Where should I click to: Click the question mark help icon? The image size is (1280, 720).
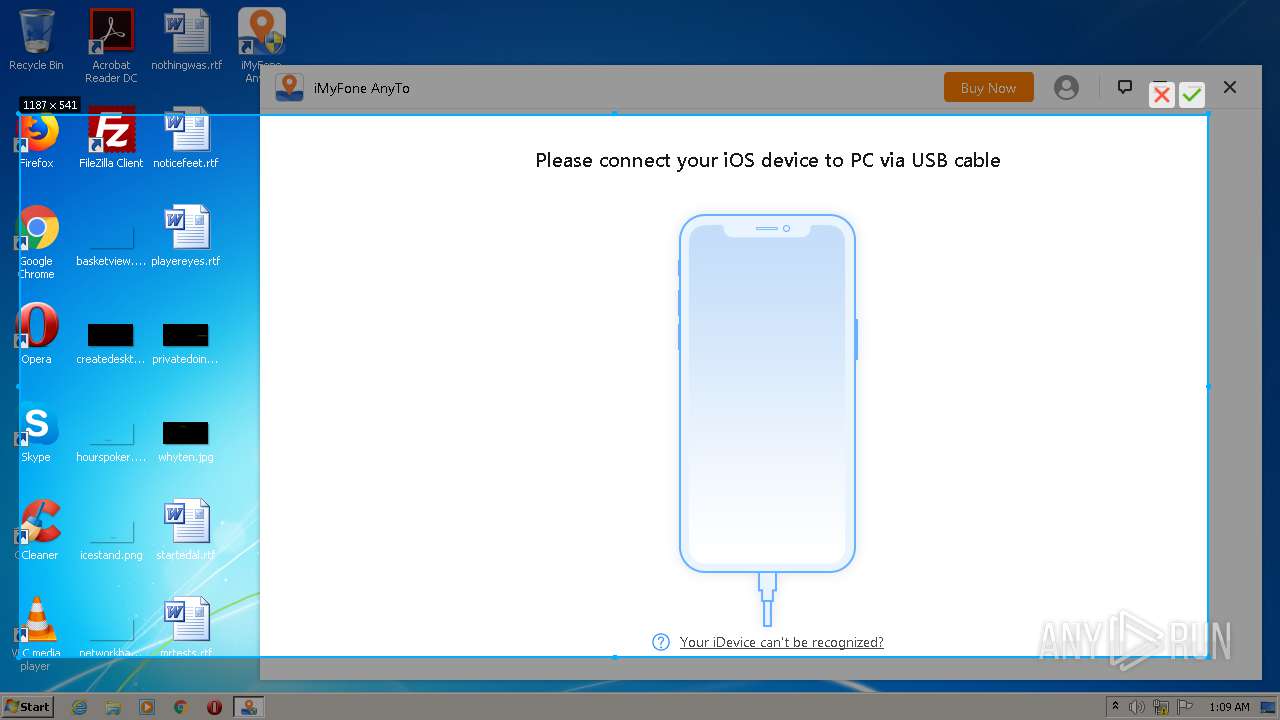click(661, 642)
